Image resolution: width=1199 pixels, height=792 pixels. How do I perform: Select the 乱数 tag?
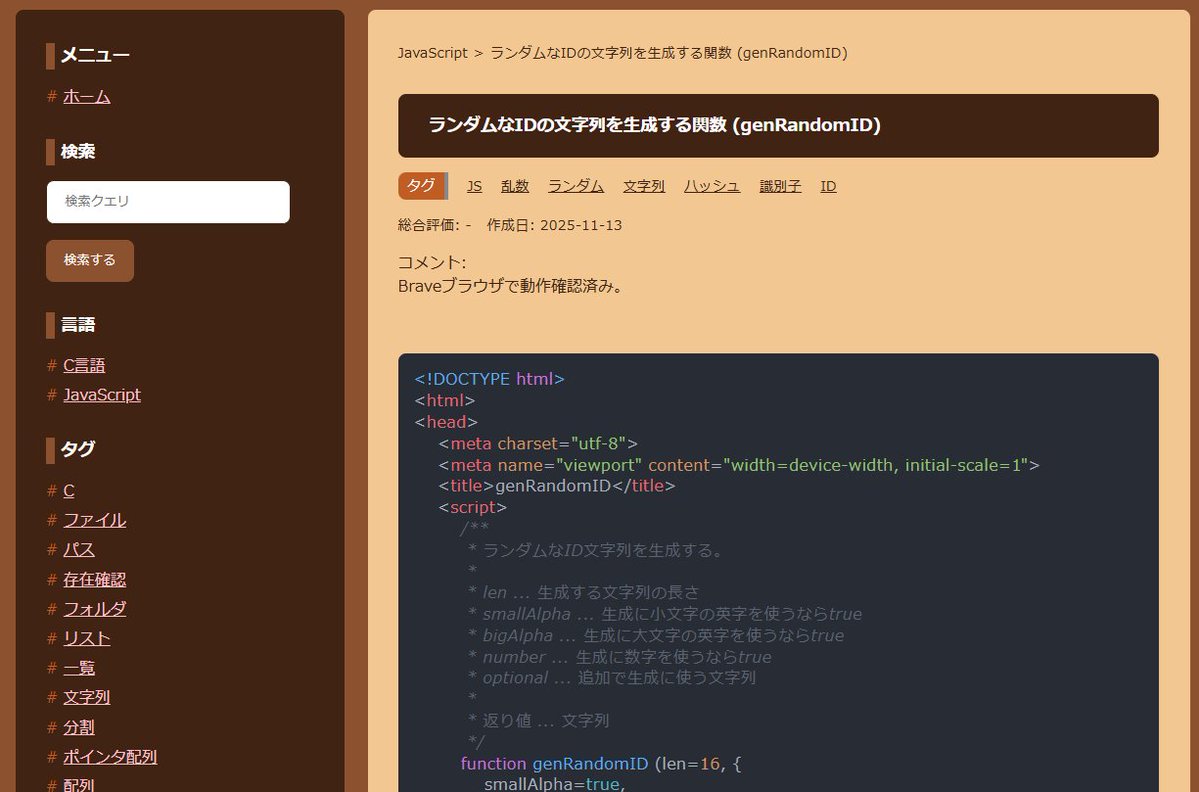point(514,185)
